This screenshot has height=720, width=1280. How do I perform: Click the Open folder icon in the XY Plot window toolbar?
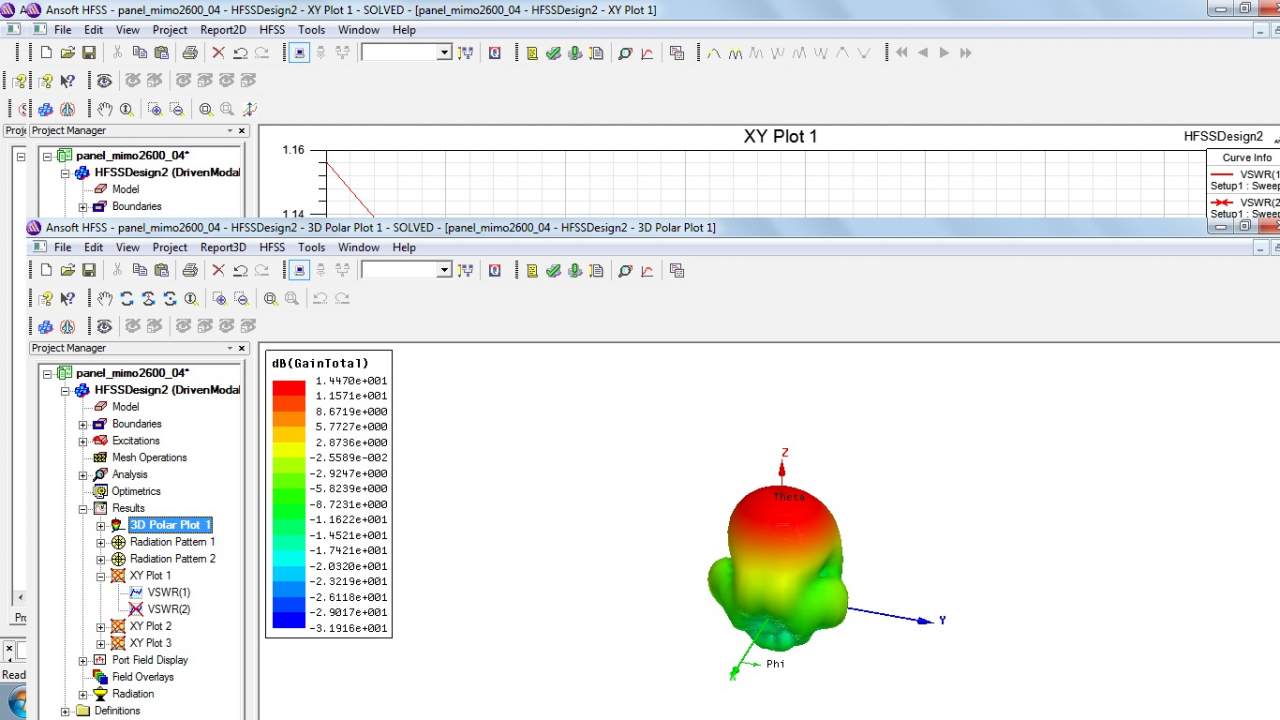pos(67,53)
